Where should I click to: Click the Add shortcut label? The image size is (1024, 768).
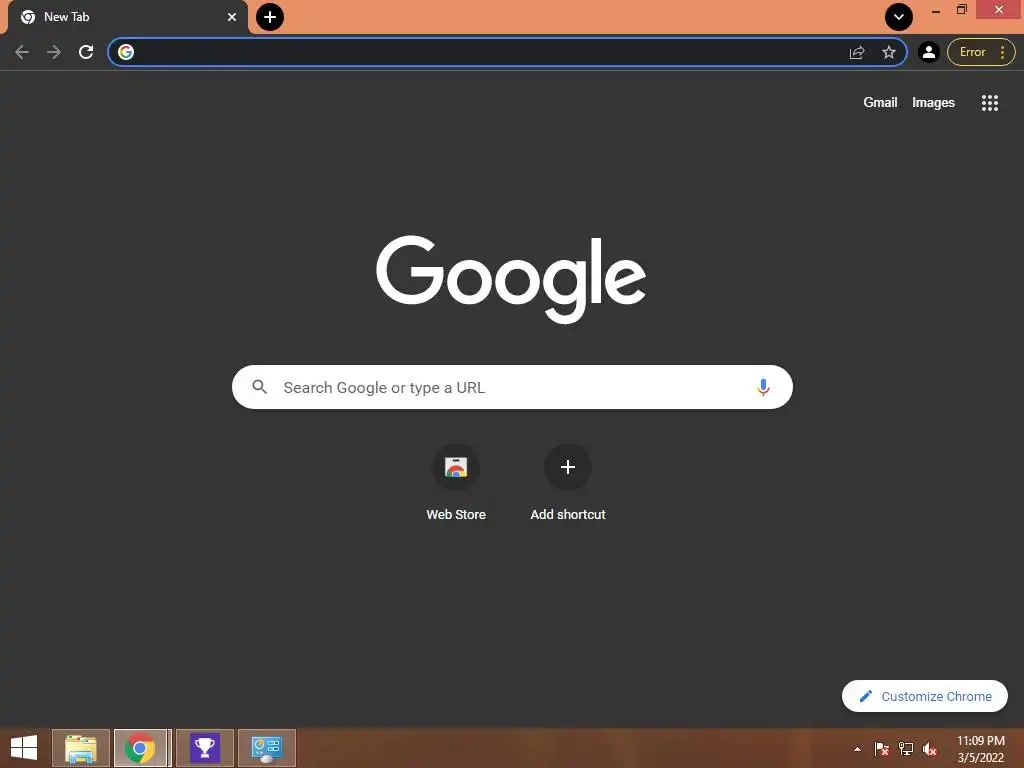coord(568,515)
